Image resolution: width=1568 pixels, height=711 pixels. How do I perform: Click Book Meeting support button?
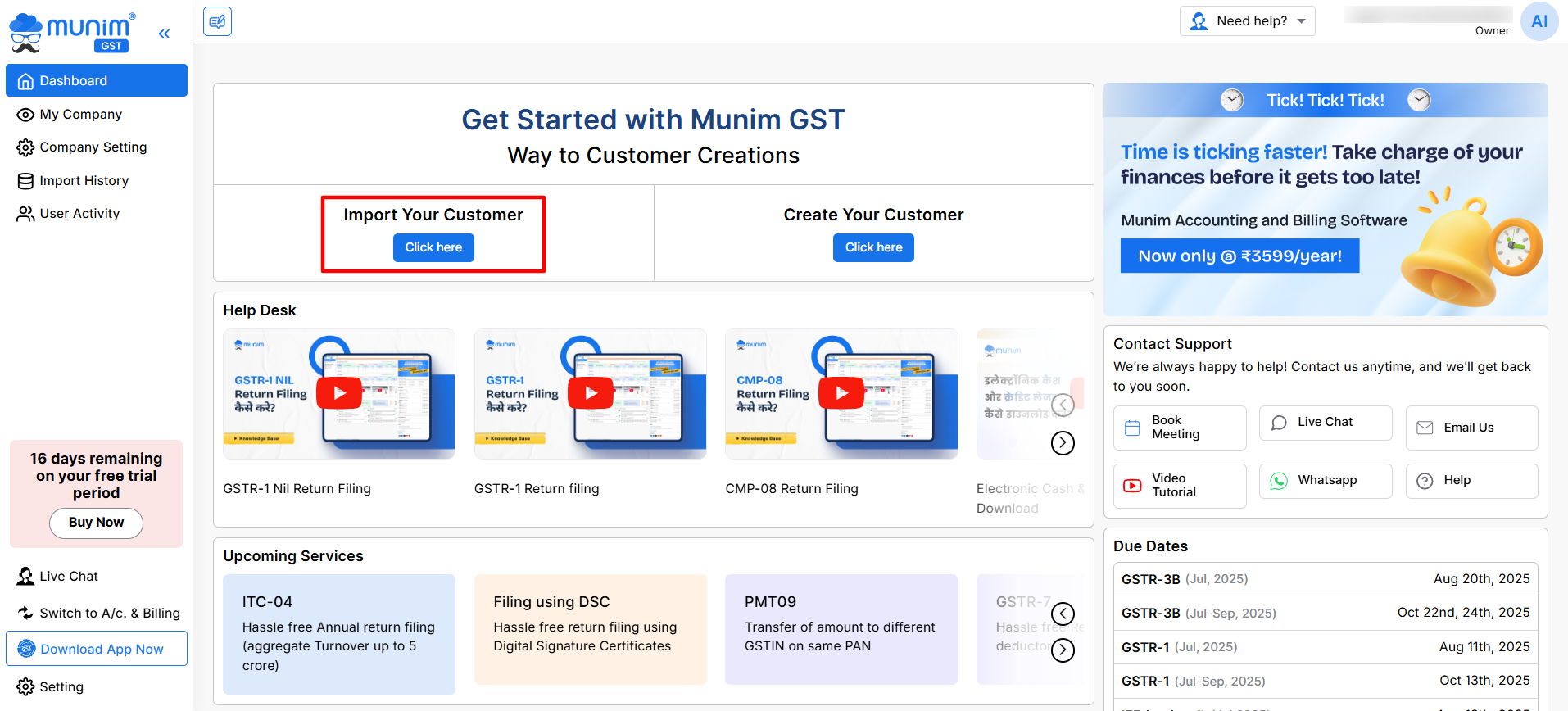tap(1180, 428)
